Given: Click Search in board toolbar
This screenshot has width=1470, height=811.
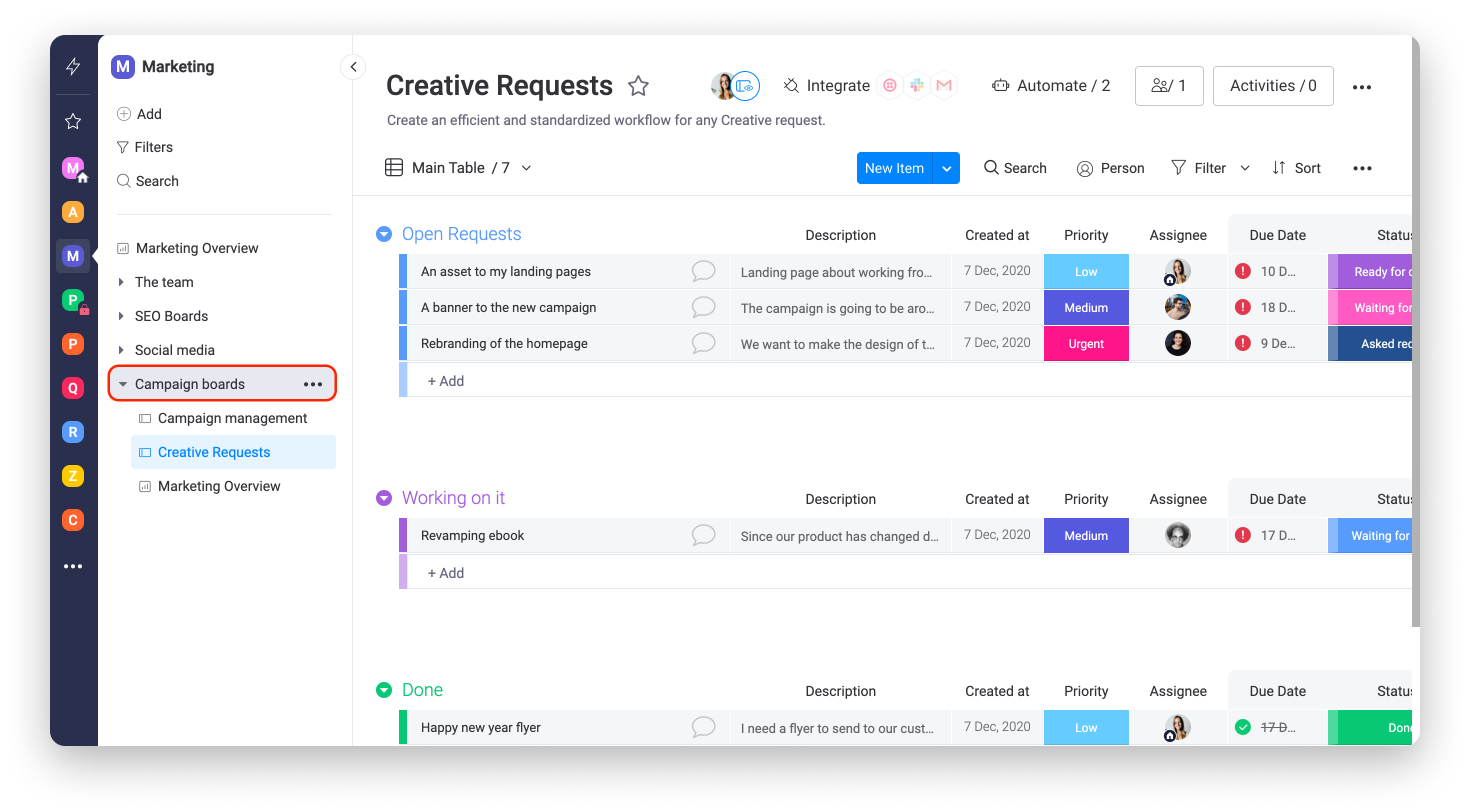Looking at the screenshot, I should coord(1015,168).
